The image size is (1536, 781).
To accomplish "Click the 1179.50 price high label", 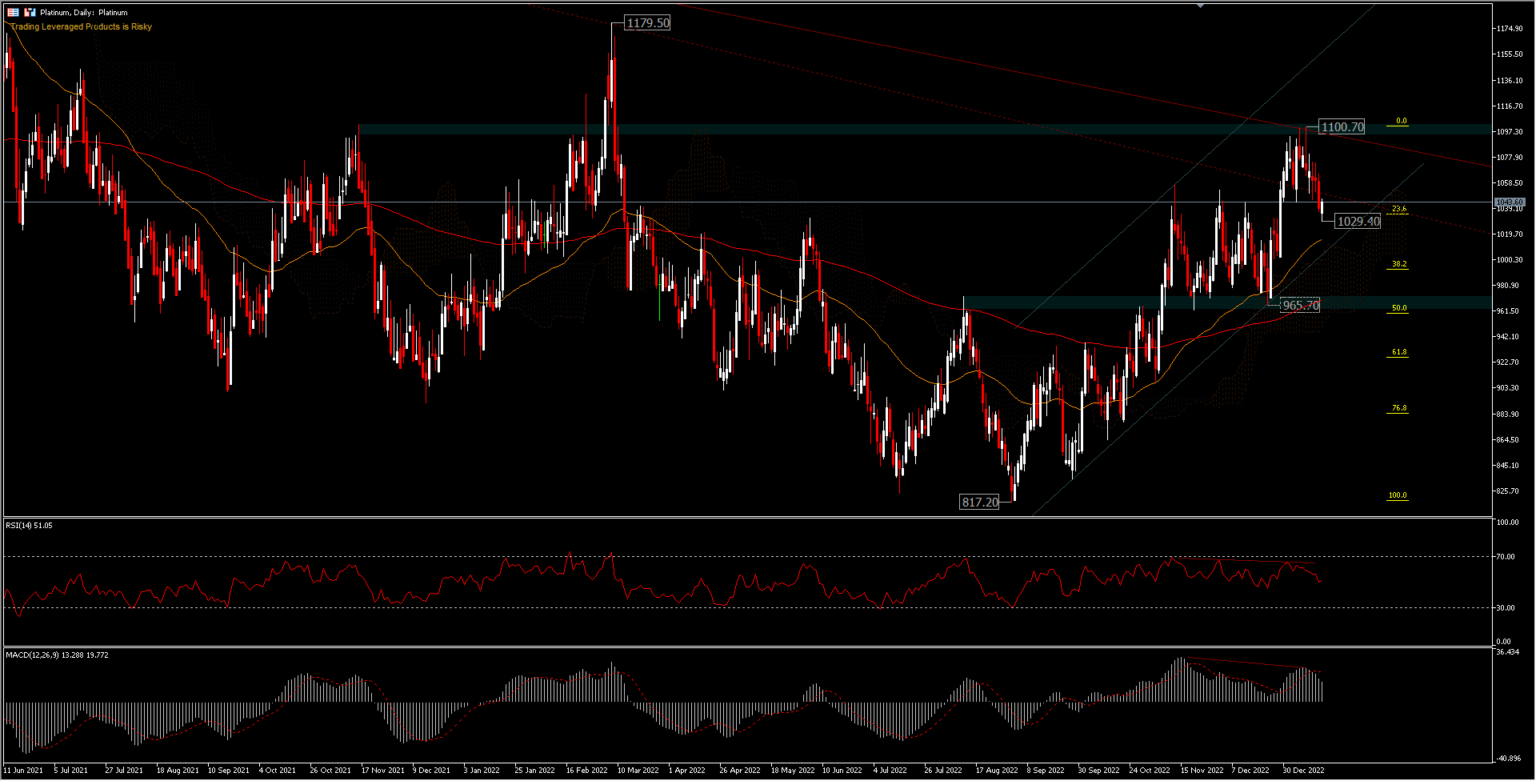I will 645,22.
